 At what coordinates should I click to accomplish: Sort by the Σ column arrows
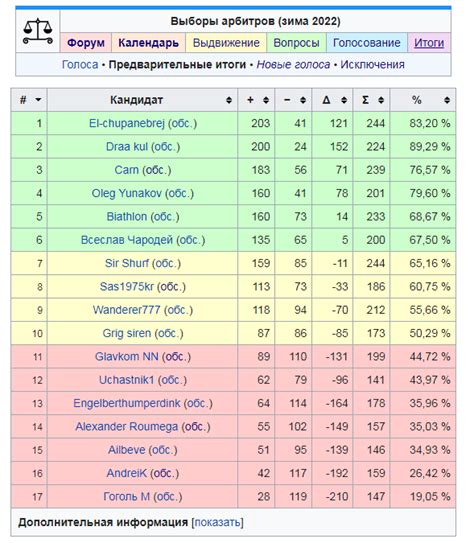click(381, 100)
